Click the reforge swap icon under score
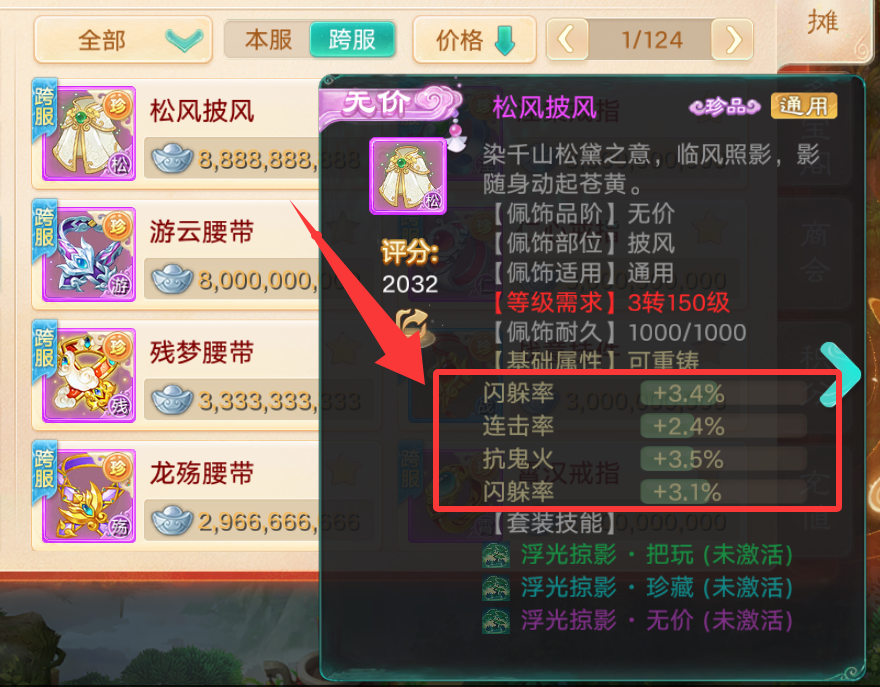Viewport: 880px width, 687px height. click(x=414, y=327)
